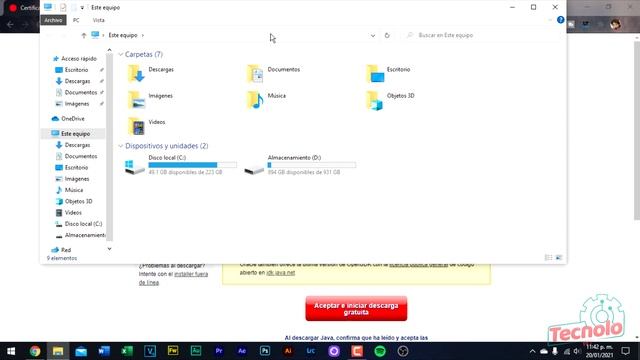Open Adobe Audition from the taskbar
Image resolution: width=640 pixels, height=360 pixels.
point(196,351)
